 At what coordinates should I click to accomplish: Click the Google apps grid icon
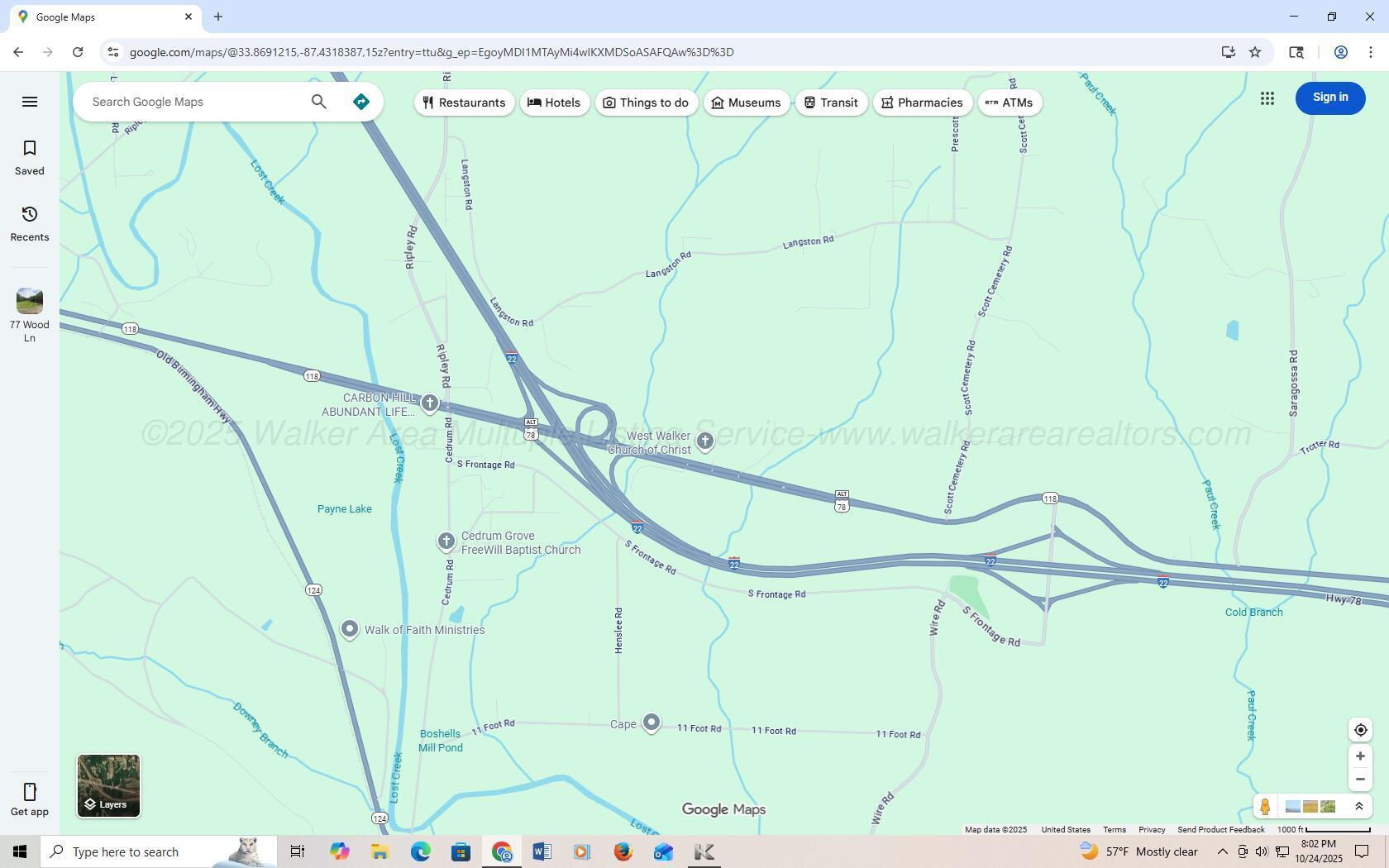coord(1267,98)
